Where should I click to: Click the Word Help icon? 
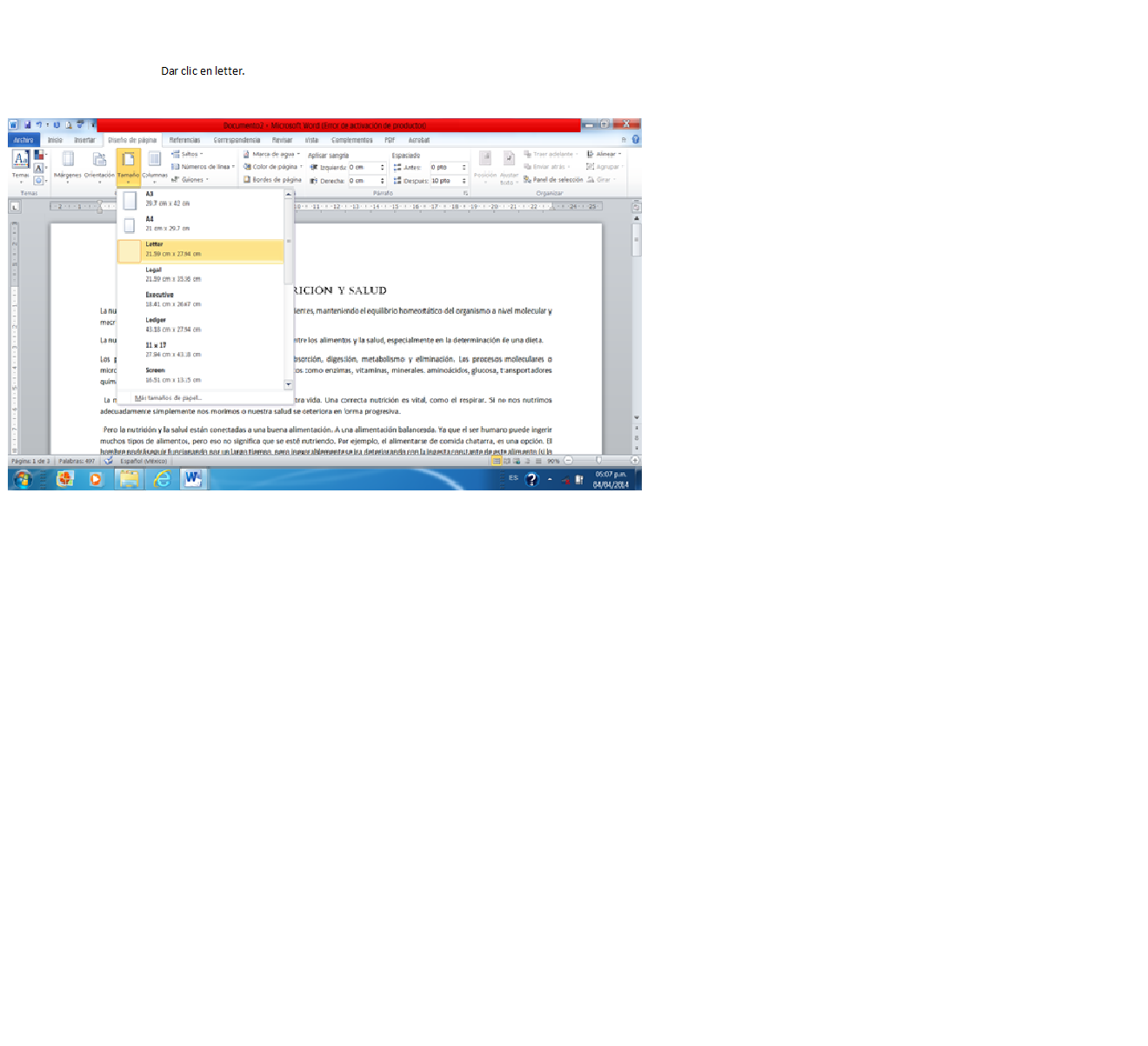[636, 139]
